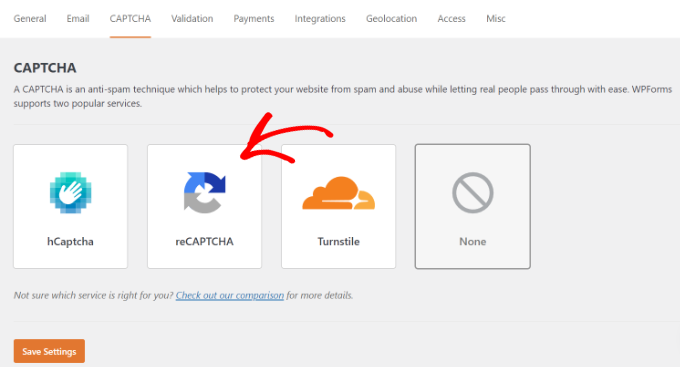Viewport: 680px width, 367px height.
Task: Follow the Check out our comparison link
Action: coord(230,295)
